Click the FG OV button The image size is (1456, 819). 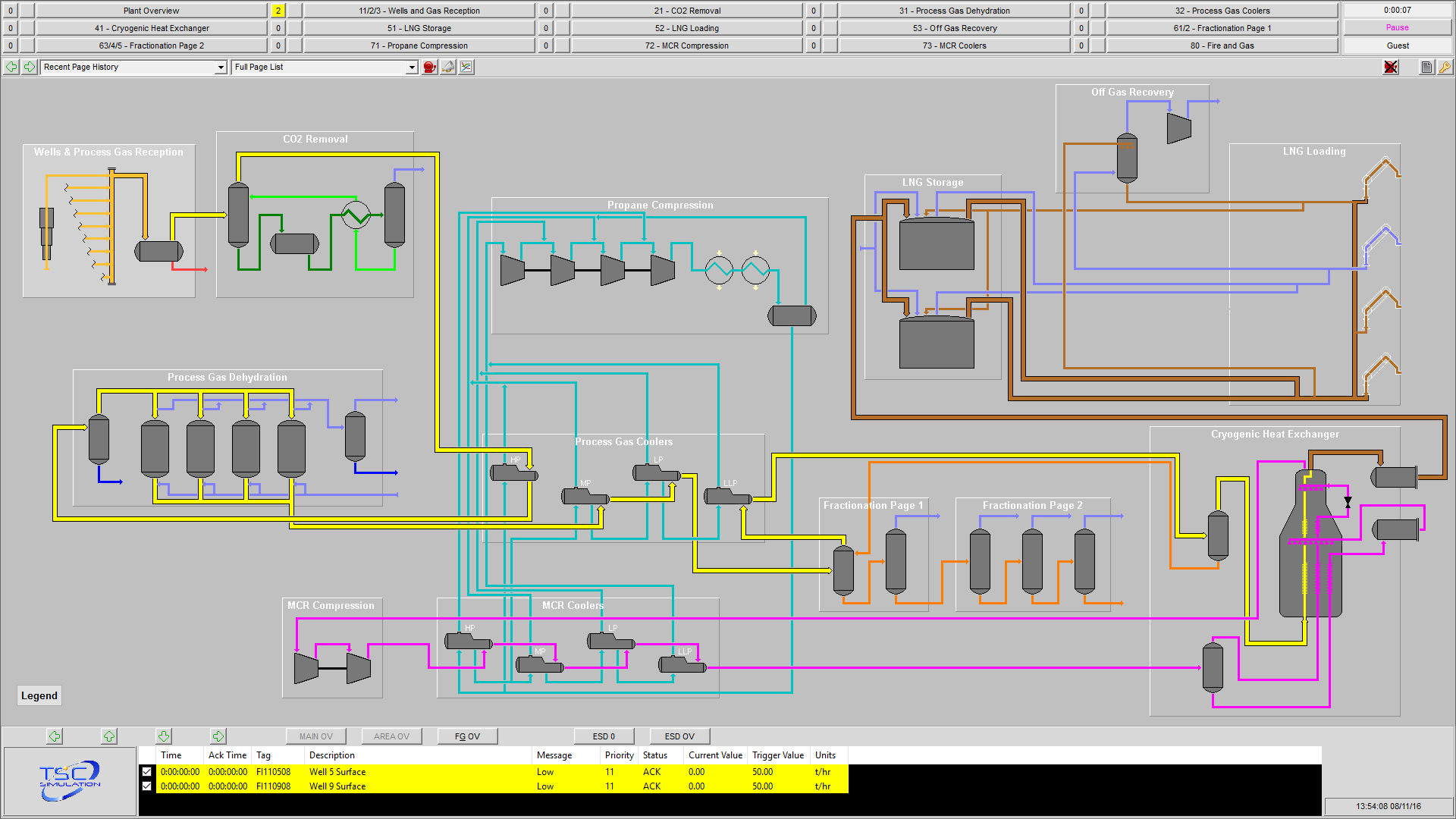pos(467,736)
